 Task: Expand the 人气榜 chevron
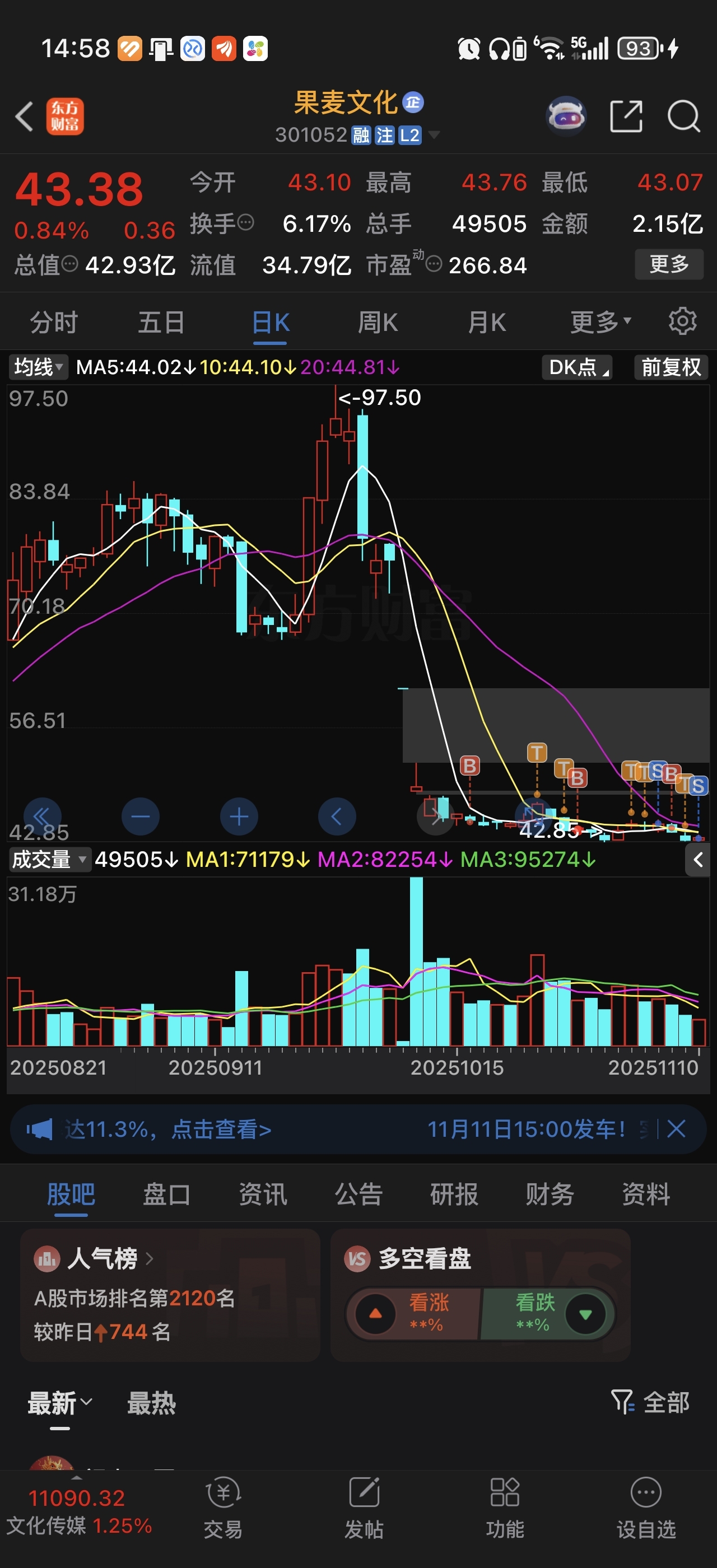(x=149, y=1258)
